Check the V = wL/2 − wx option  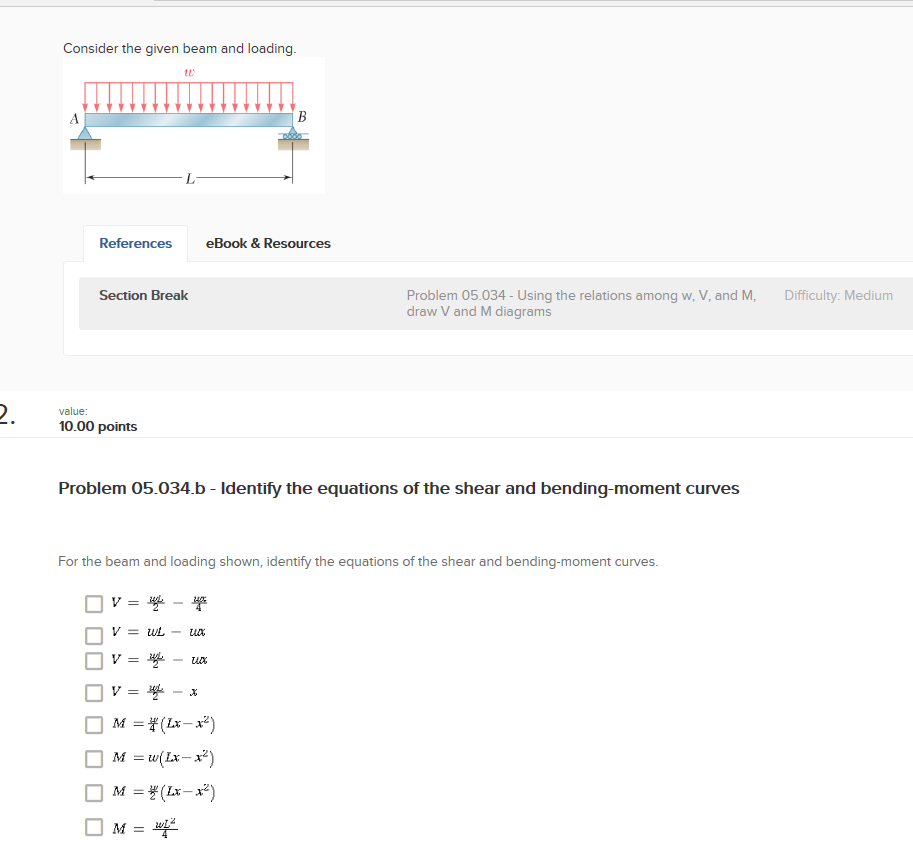[94, 660]
